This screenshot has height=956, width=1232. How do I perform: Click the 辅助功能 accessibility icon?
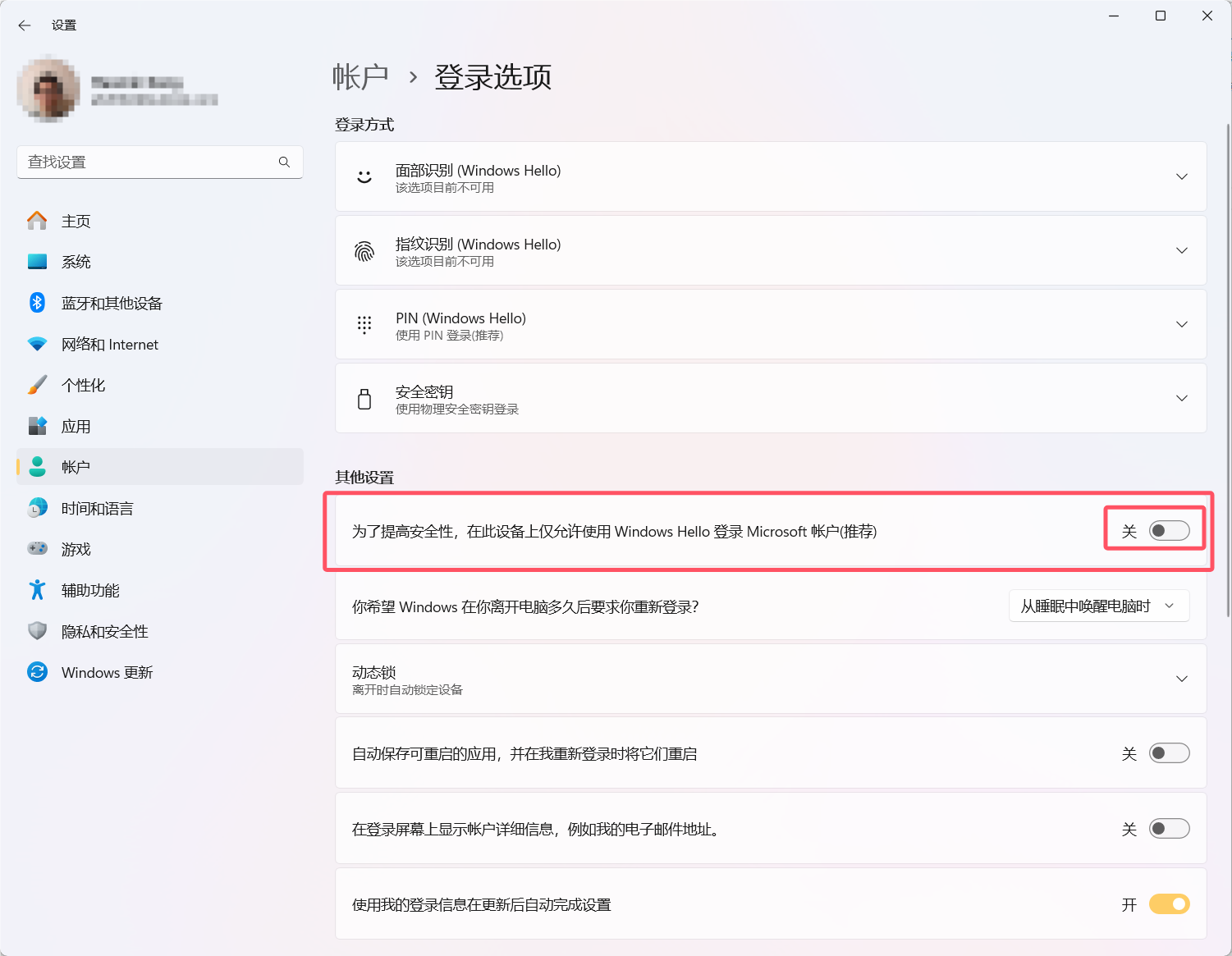tap(37, 590)
